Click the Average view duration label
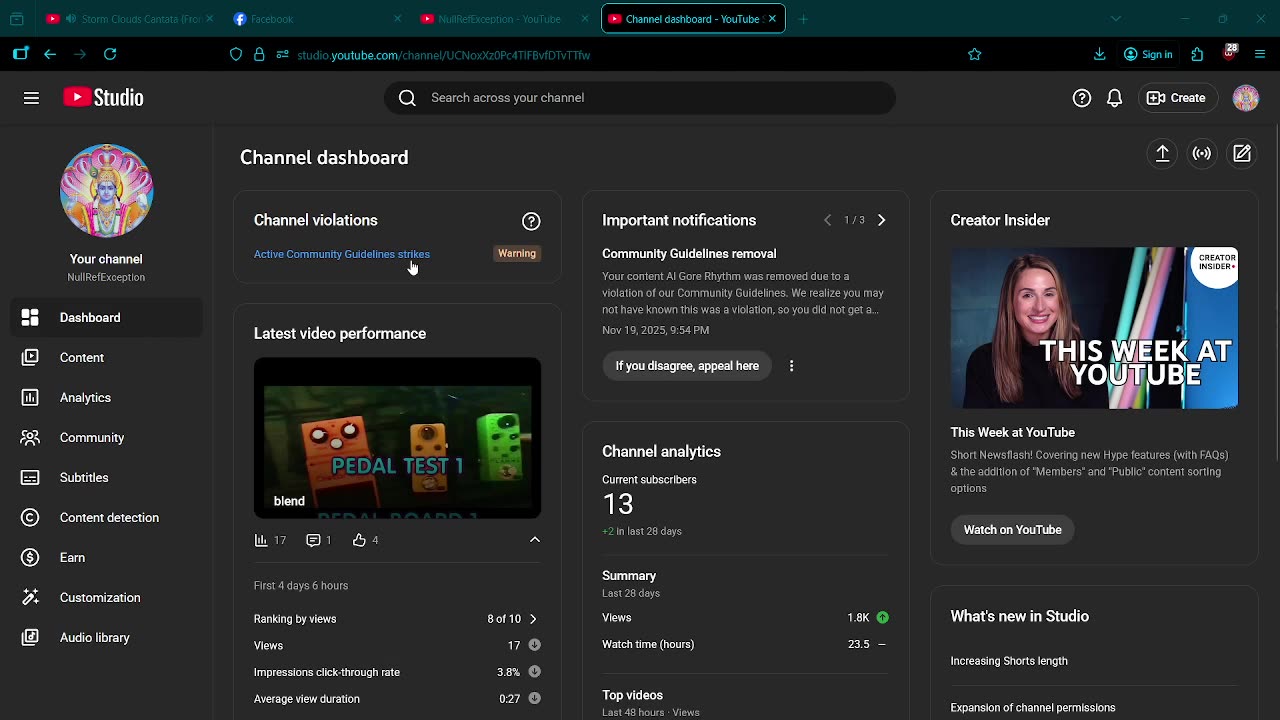This screenshot has height=720, width=1280. click(307, 699)
